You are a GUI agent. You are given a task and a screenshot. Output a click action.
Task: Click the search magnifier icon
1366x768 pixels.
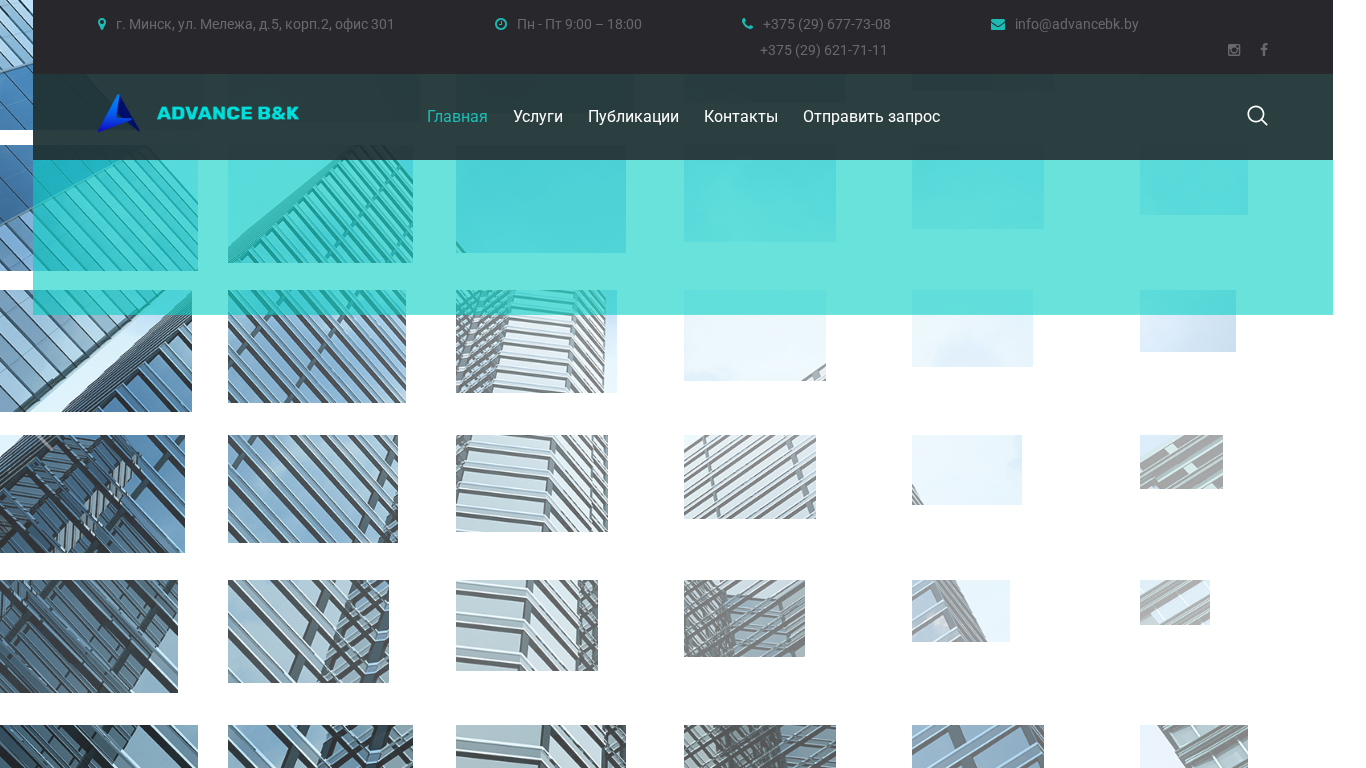pos(1257,116)
